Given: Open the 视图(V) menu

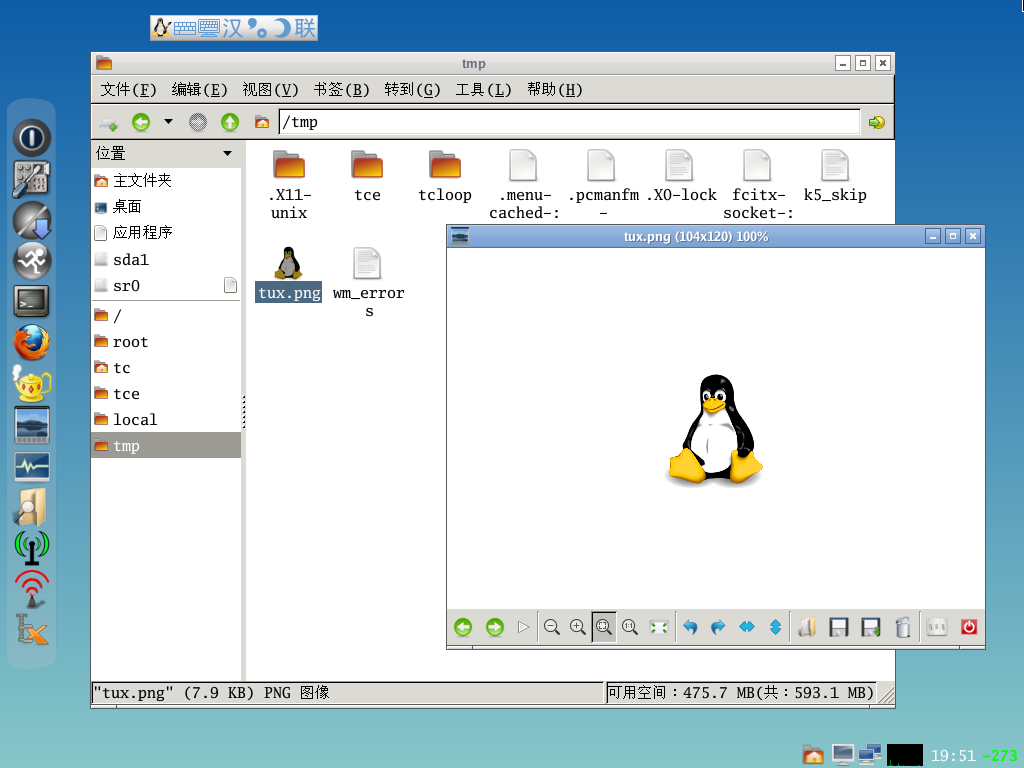Looking at the screenshot, I should [270, 89].
